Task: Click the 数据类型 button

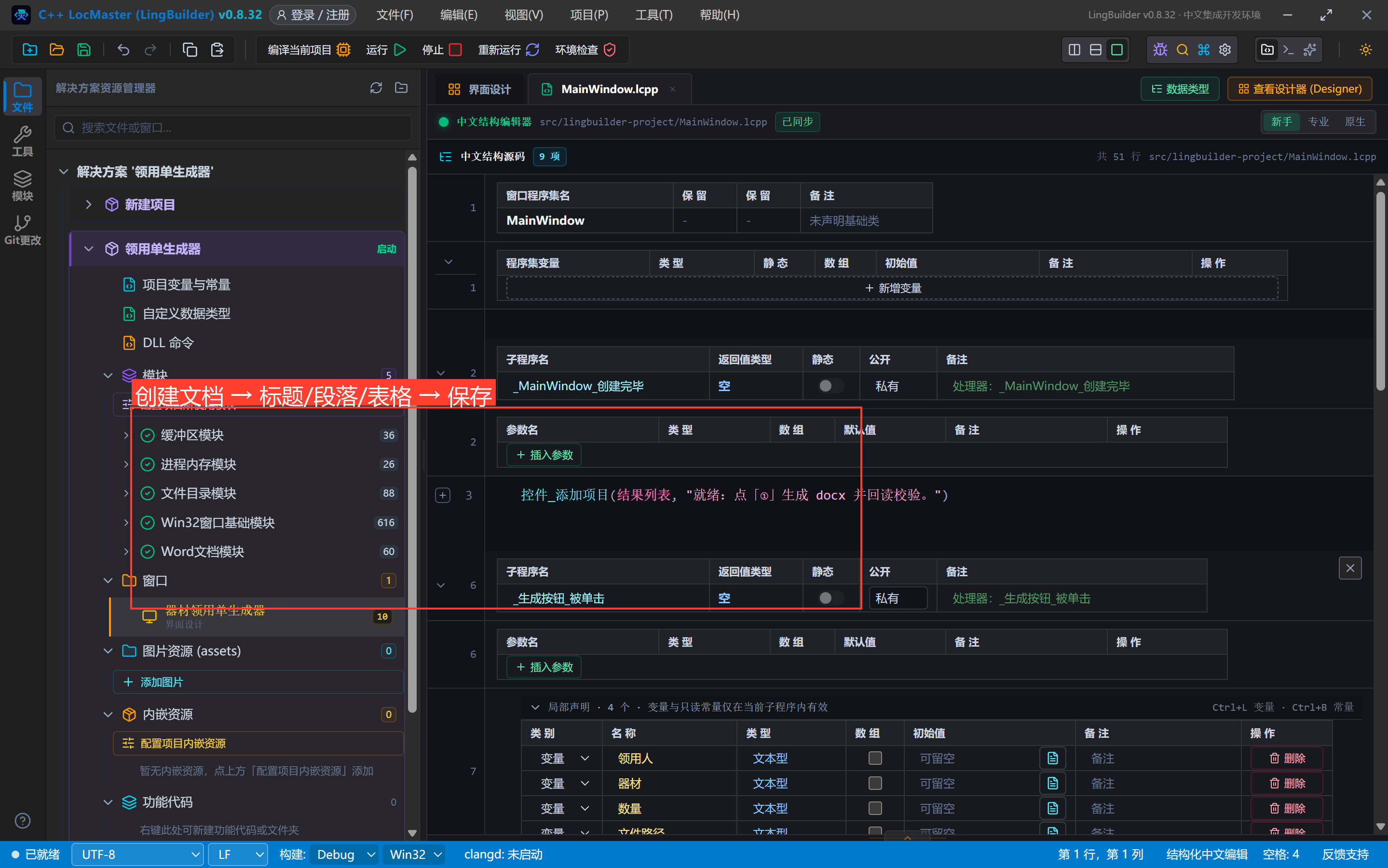Action: pos(1180,89)
